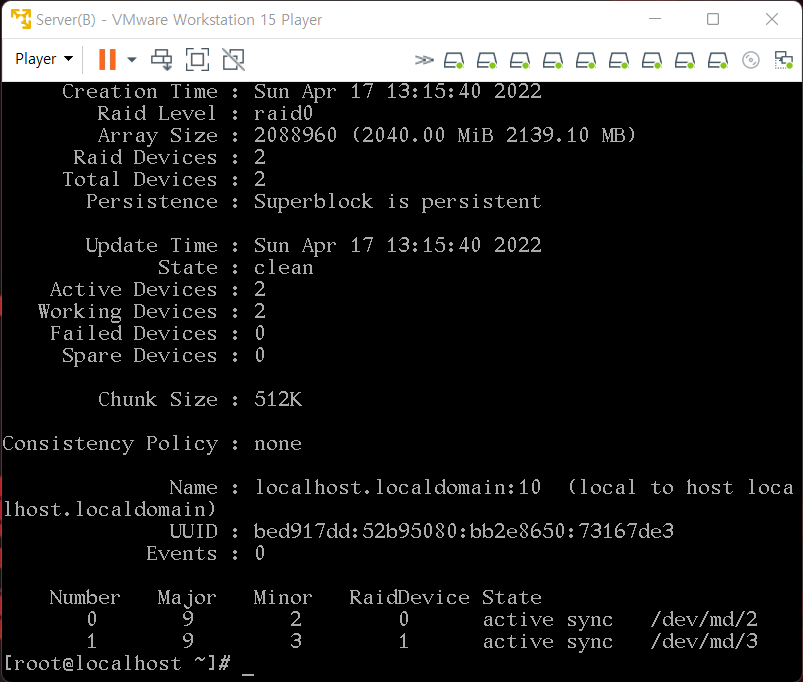The width and height of the screenshot is (803, 682).
Task: Click the root@localhost shell prompt
Action: pyautogui.click(x=117, y=664)
